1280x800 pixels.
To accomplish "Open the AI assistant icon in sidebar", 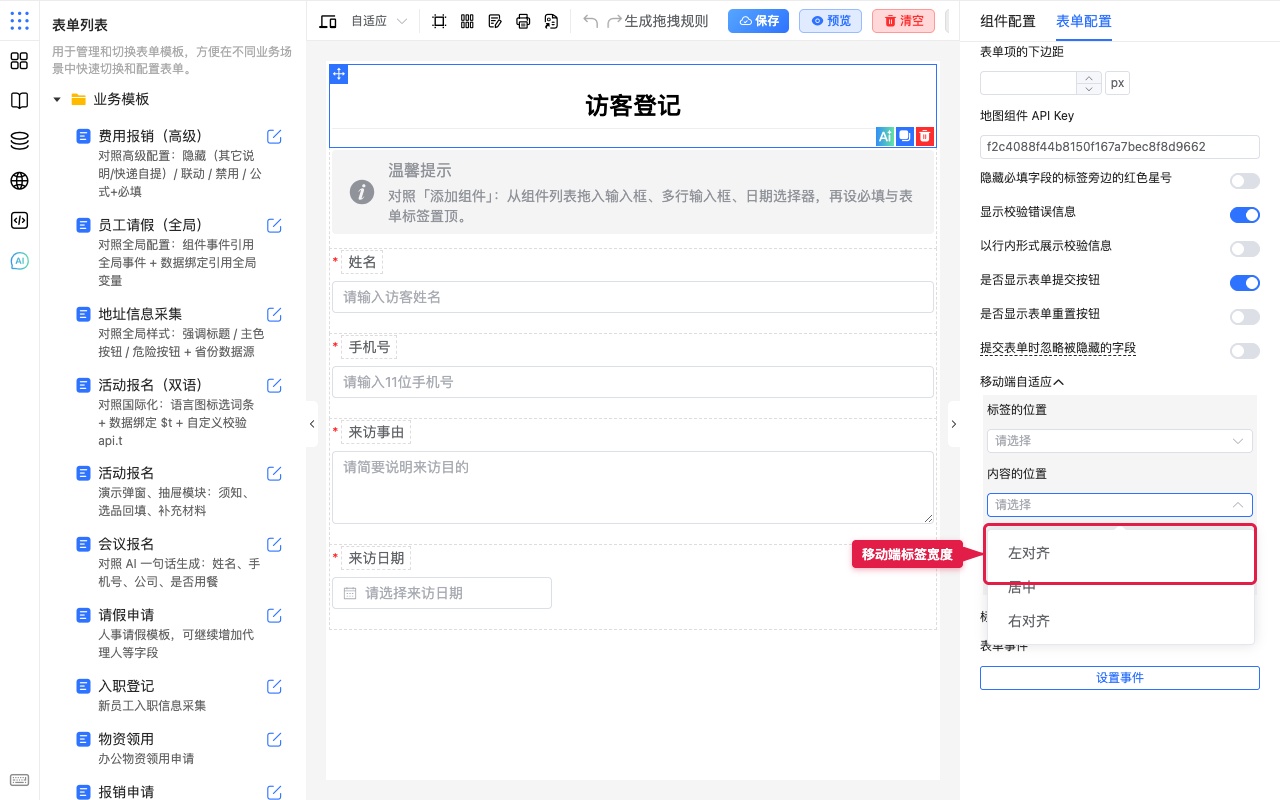I will point(19,261).
